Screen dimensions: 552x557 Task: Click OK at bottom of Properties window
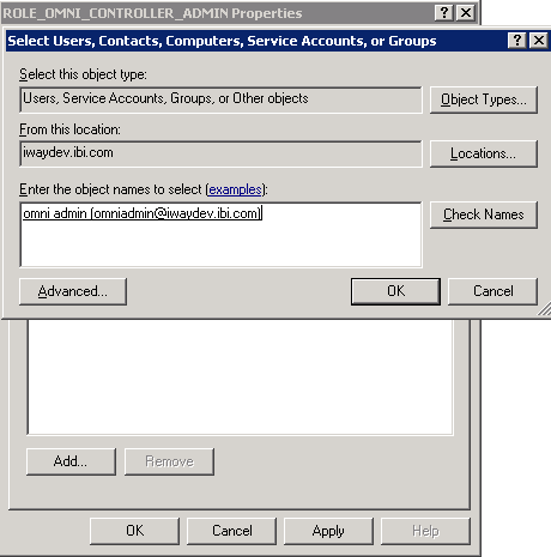[135, 531]
